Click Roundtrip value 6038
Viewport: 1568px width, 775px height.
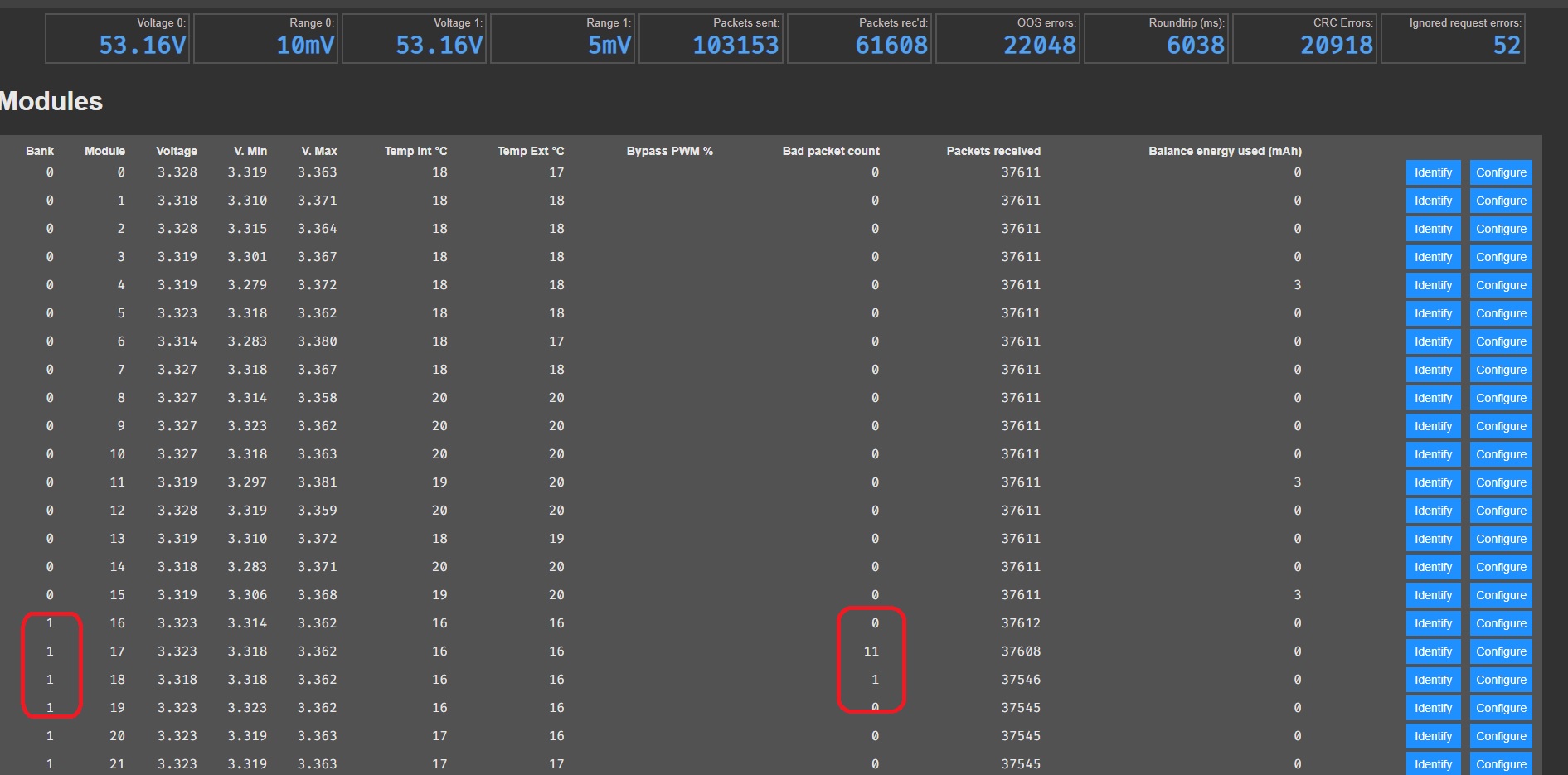coord(1196,45)
